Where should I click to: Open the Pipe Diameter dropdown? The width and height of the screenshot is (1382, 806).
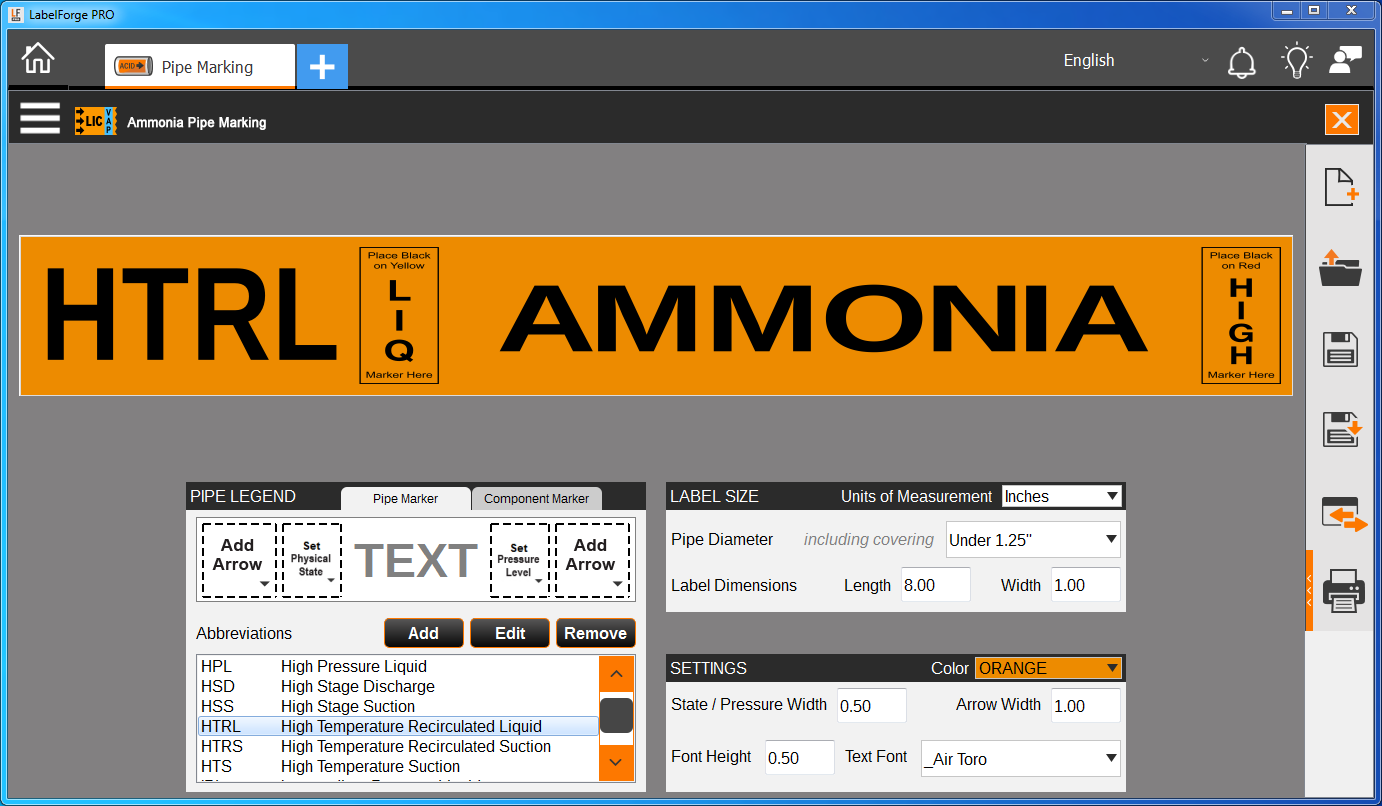click(x=1033, y=539)
